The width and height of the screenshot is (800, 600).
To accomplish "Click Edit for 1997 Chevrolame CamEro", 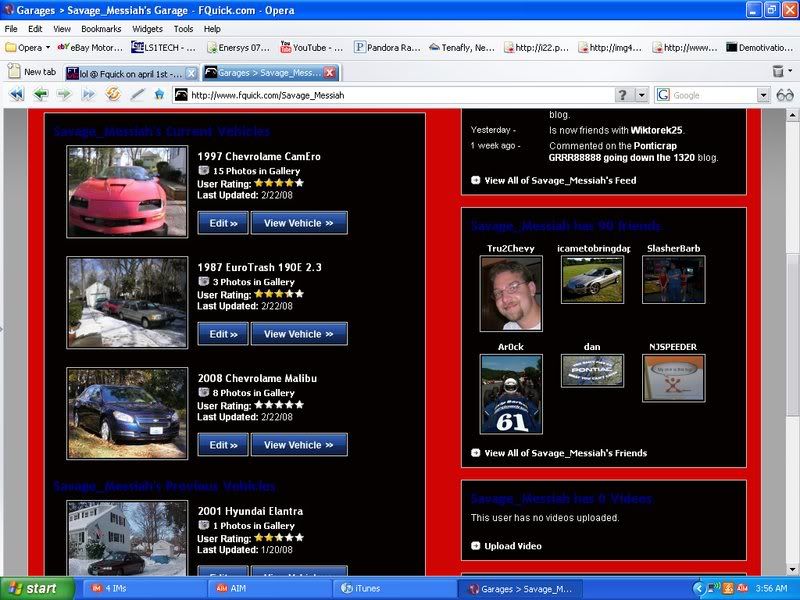I will 223,223.
